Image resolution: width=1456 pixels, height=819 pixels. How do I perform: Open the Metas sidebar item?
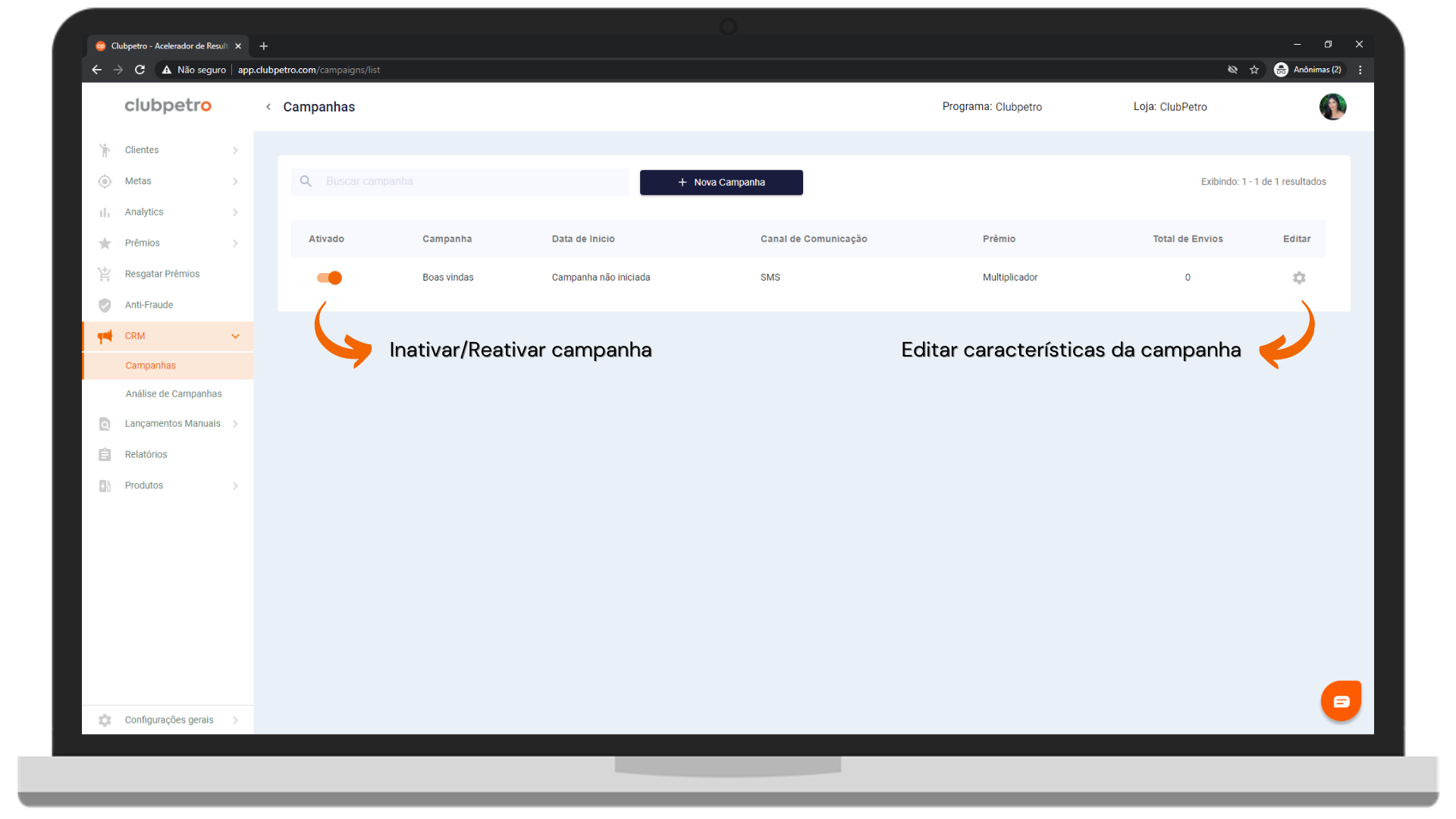138,181
